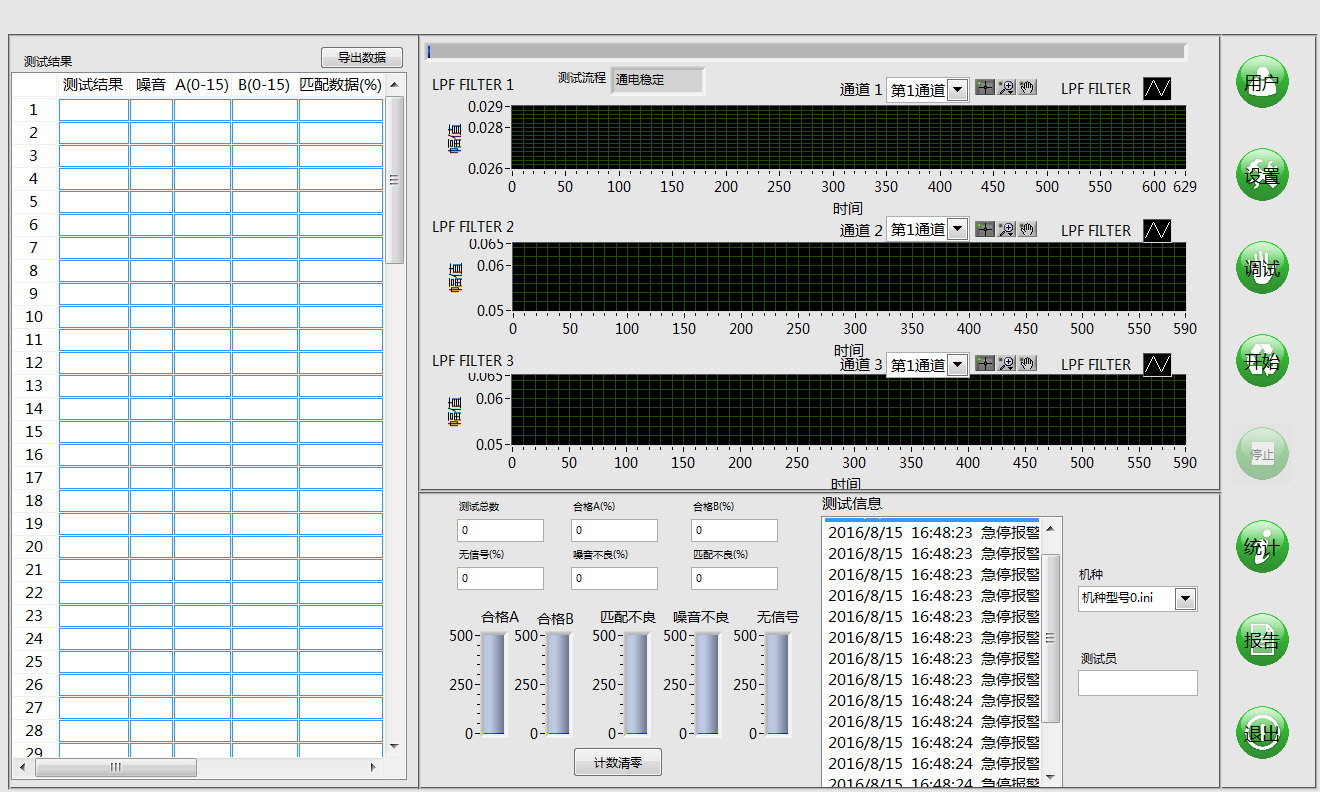Viewport: 1320px width, 792px height.
Task: Select the row 10 A(0-15) cell
Action: 202,317
